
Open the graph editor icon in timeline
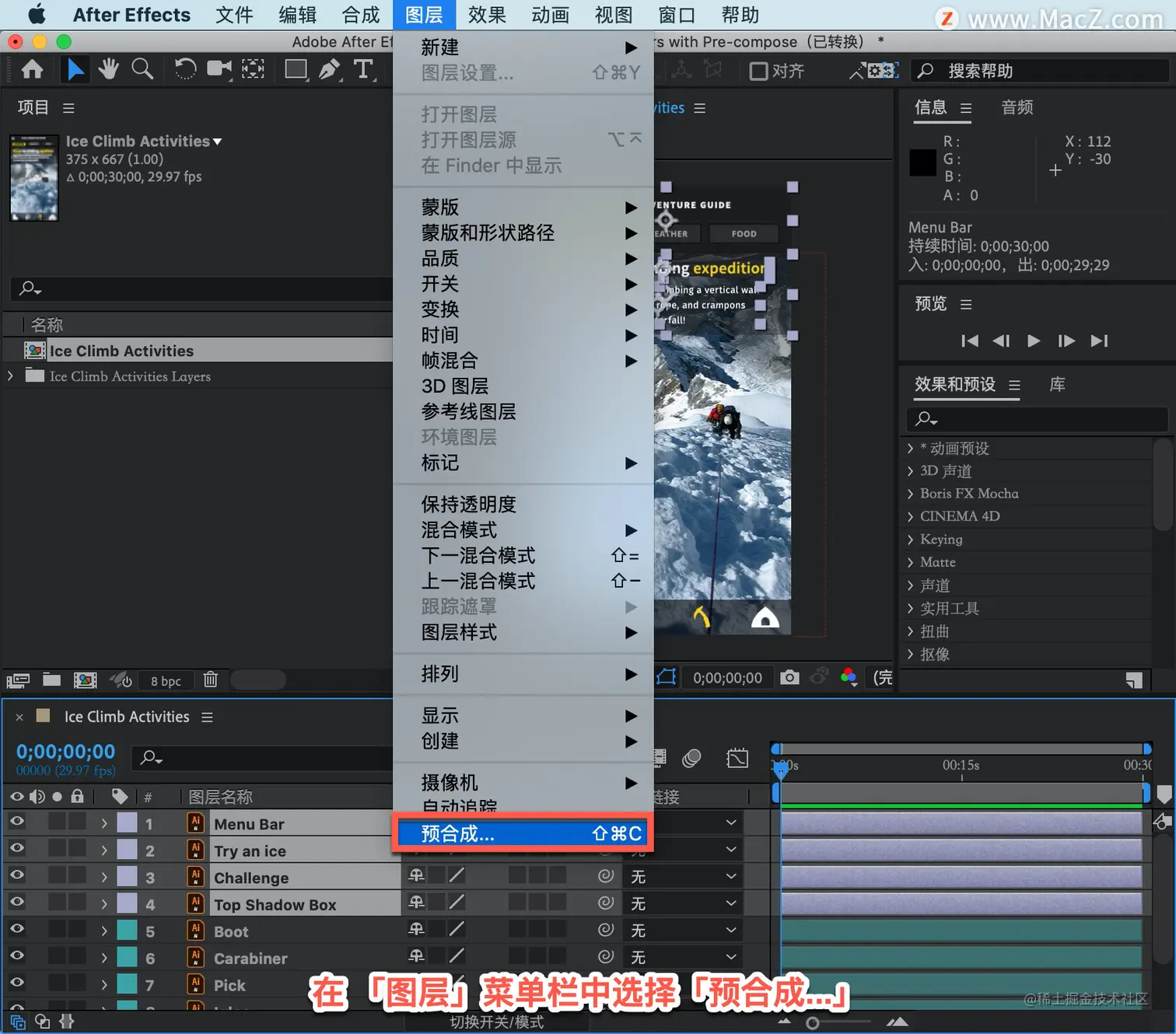coord(737,758)
